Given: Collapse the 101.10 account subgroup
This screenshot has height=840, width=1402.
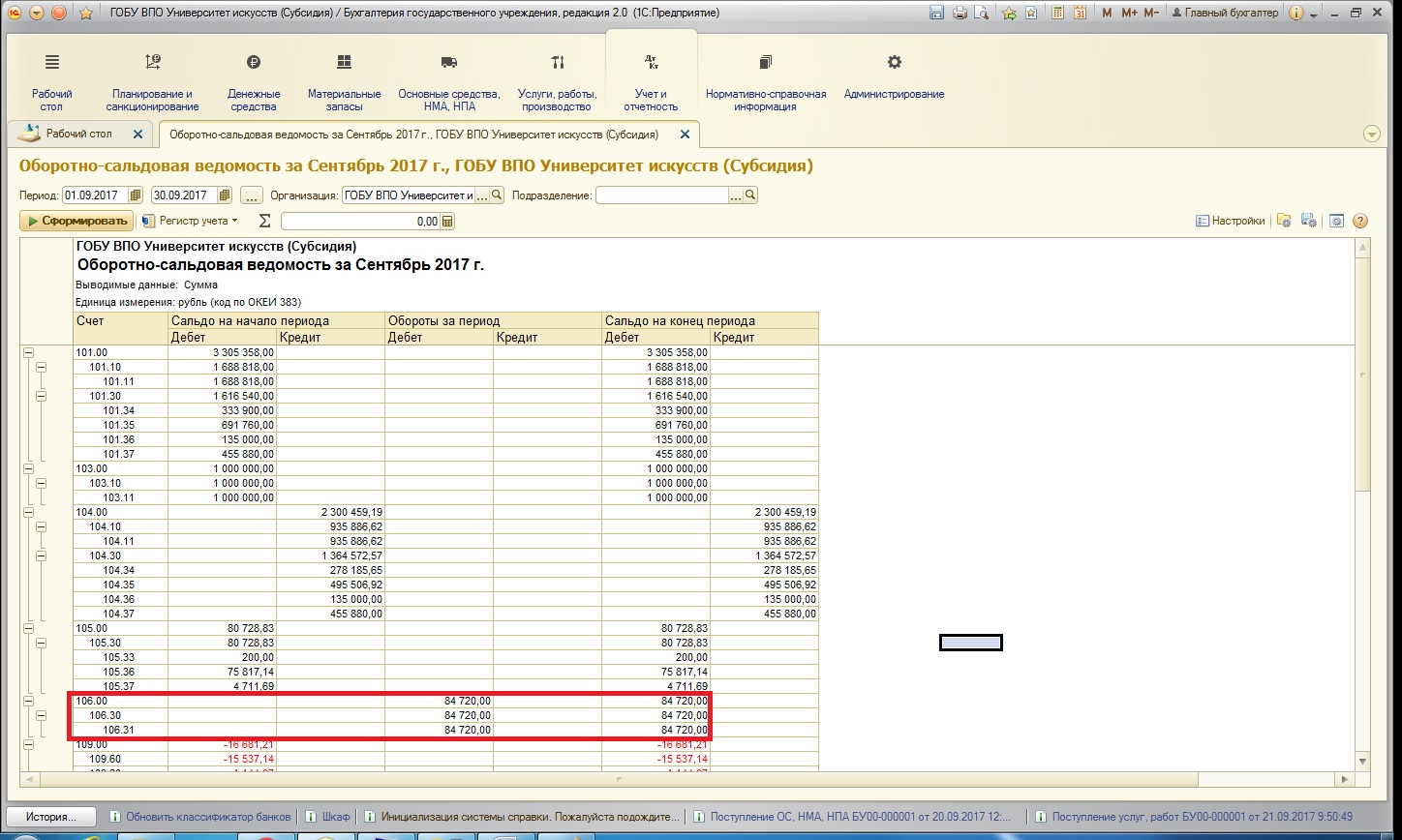Looking at the screenshot, I should [41, 368].
